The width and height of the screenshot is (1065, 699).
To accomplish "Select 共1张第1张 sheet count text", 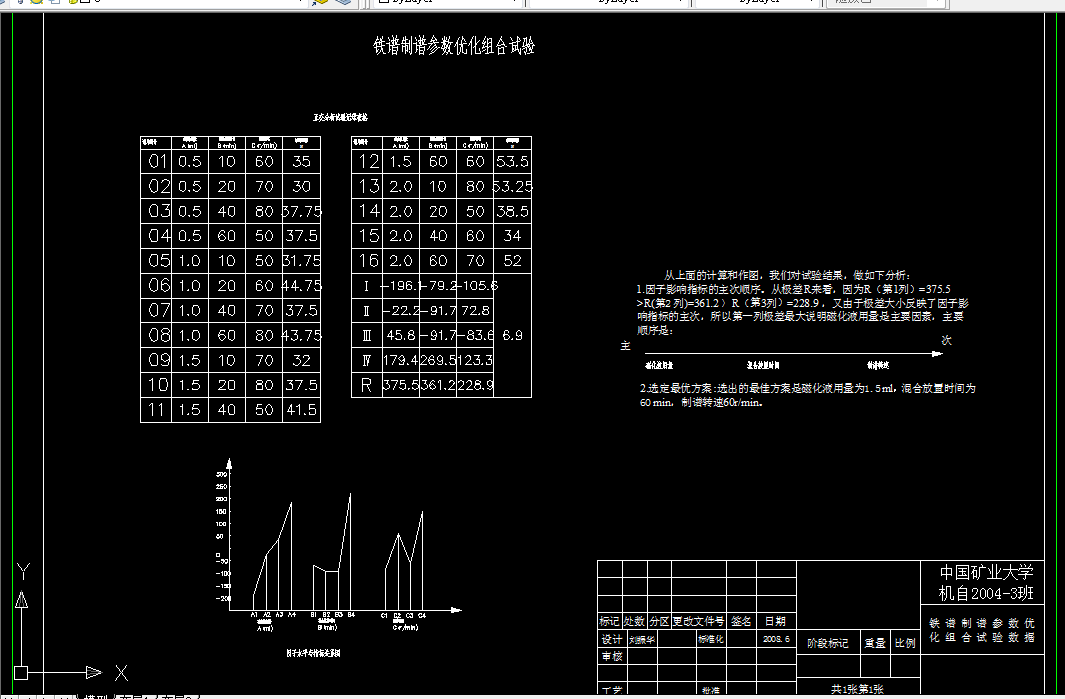I will (857, 689).
